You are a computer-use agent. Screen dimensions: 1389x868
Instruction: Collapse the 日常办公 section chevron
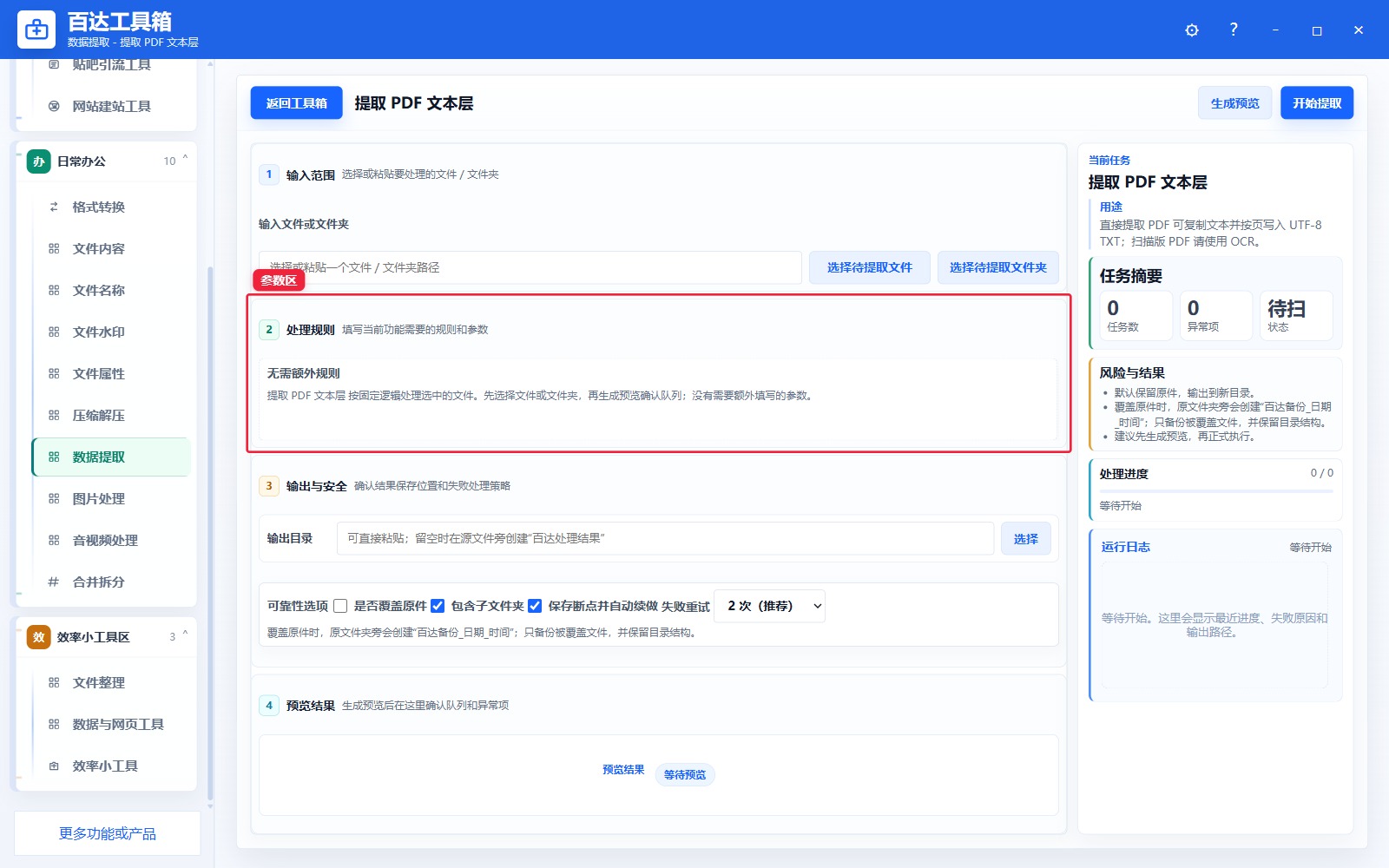(185, 160)
